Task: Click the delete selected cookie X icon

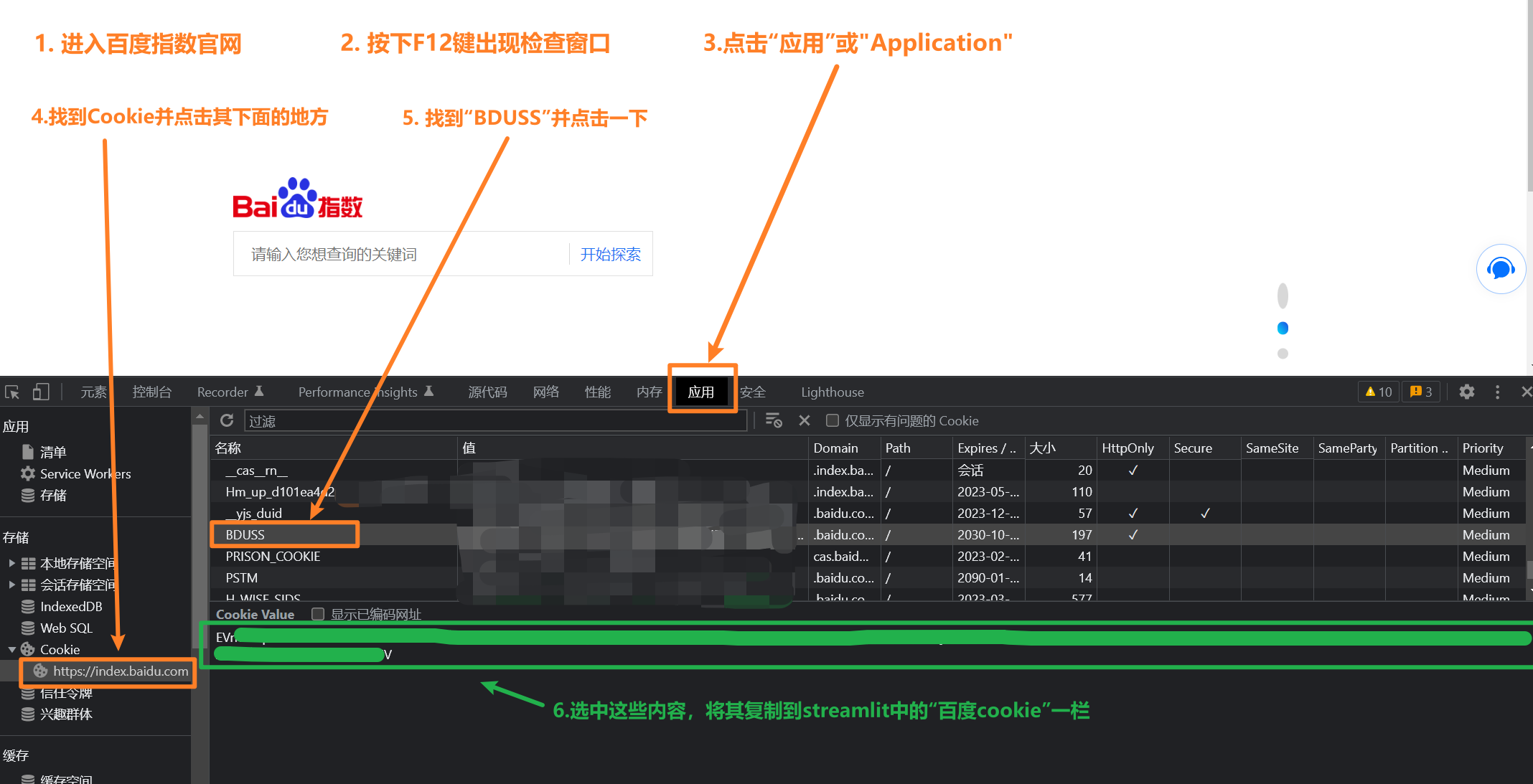Action: click(x=805, y=420)
